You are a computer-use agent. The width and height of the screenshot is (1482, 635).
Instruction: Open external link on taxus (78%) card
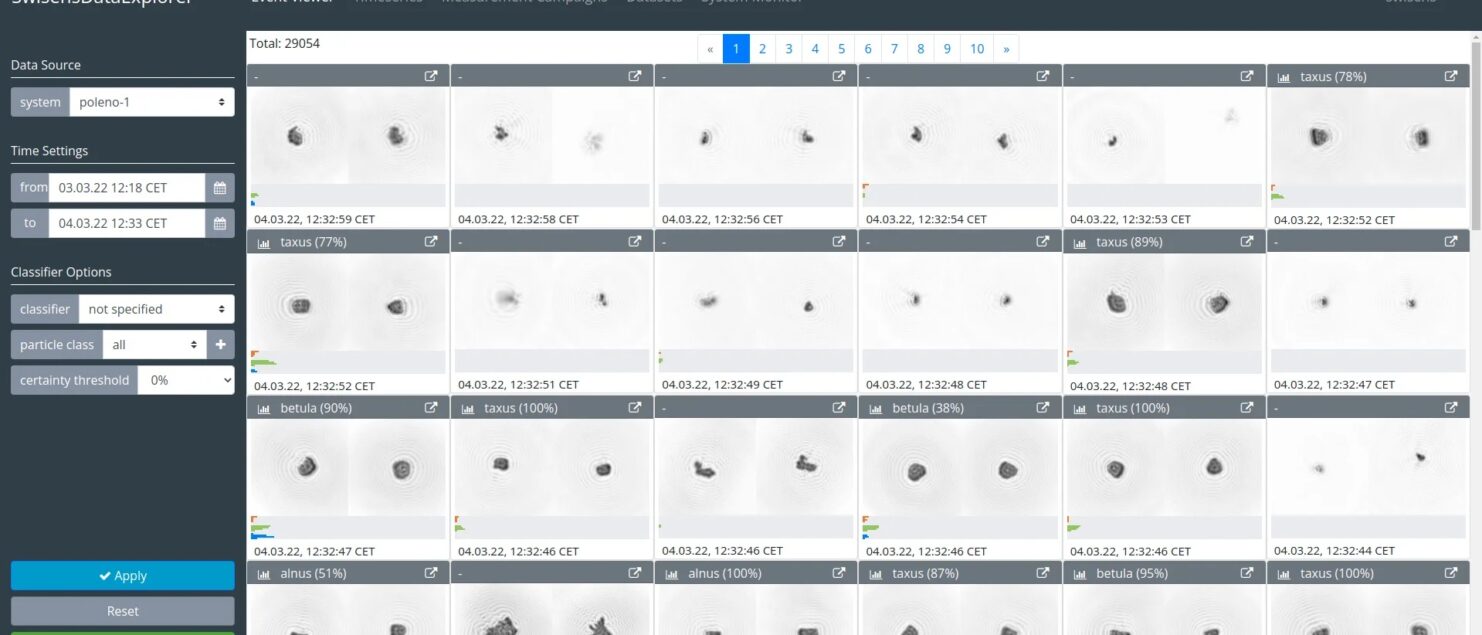point(1451,76)
